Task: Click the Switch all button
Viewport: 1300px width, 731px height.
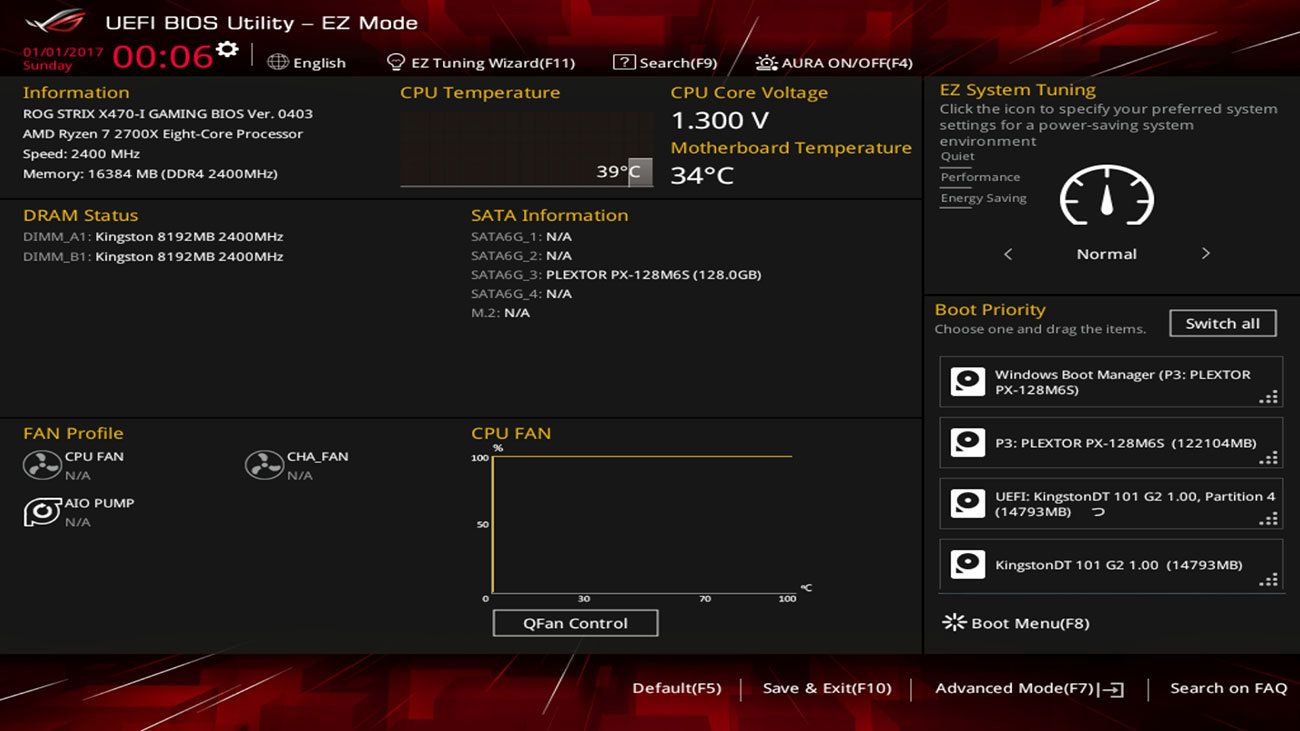Action: pyautogui.click(x=1222, y=323)
